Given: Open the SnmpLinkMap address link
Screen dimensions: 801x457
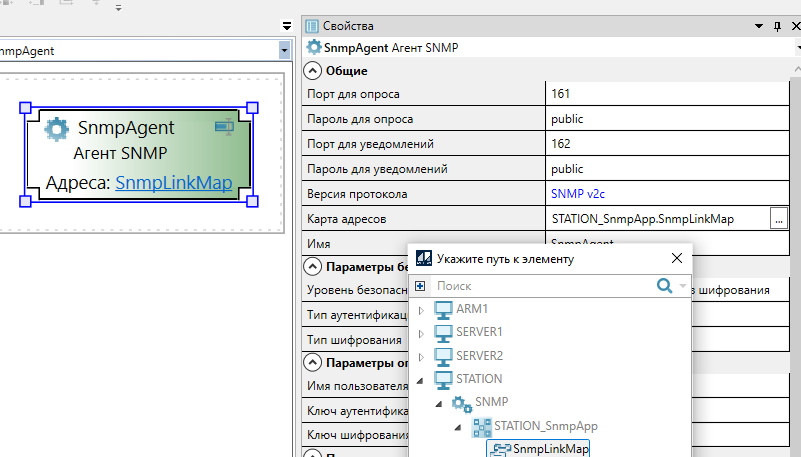Looking at the screenshot, I should tap(173, 183).
